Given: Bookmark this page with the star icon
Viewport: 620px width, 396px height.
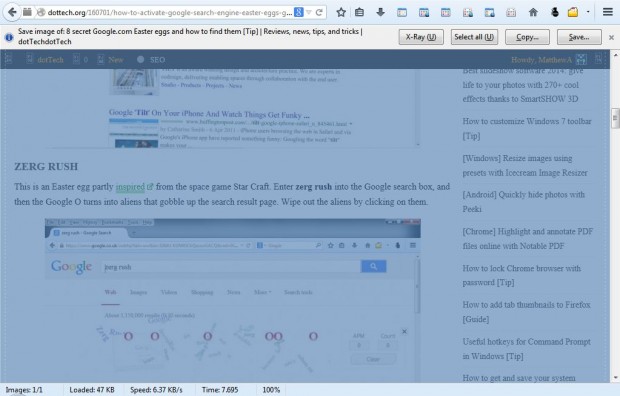Looking at the screenshot, I should pyautogui.click(x=341, y=12).
